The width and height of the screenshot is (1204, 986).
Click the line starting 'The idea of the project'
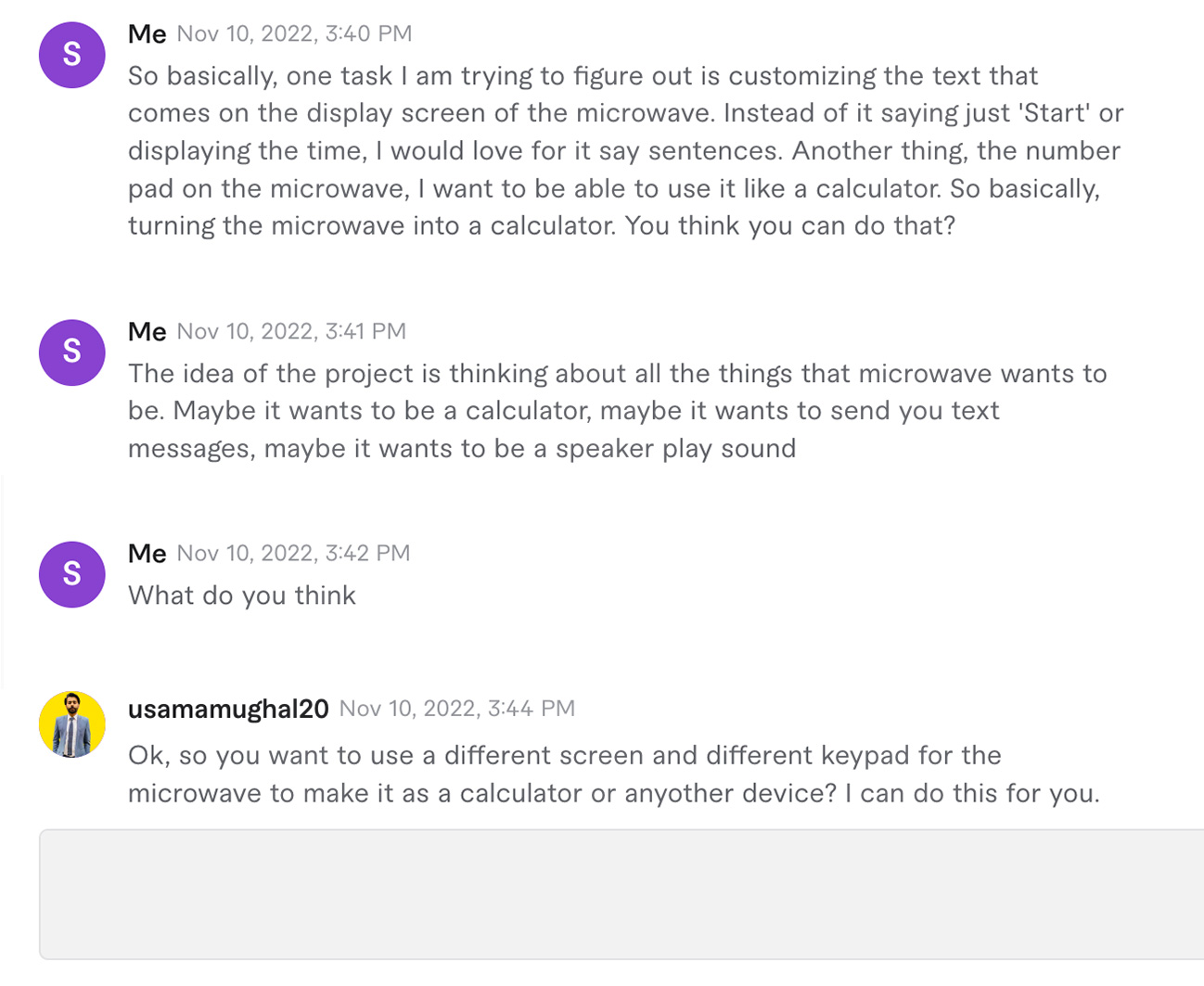coord(617,374)
